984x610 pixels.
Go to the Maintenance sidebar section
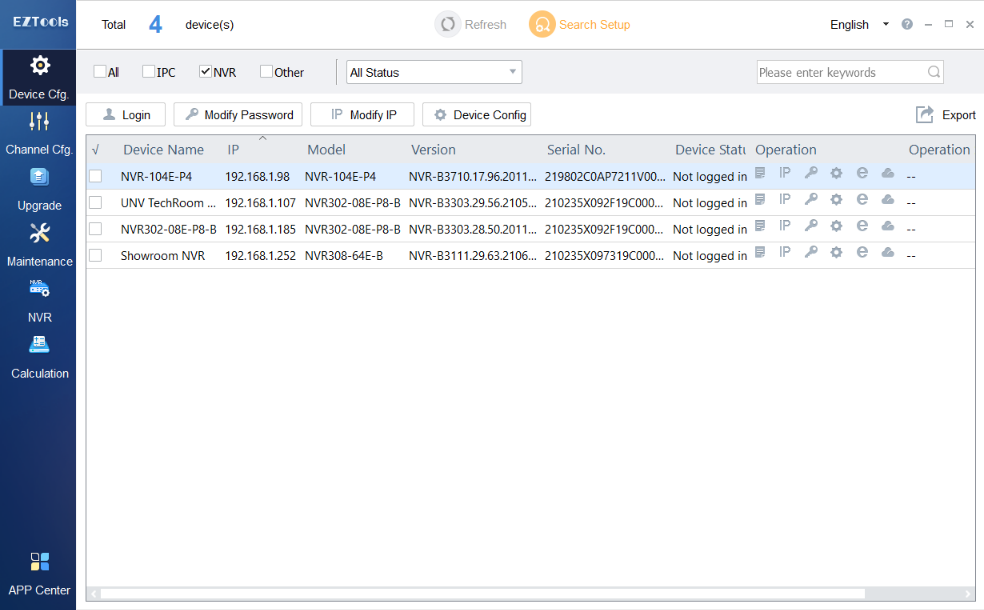click(x=39, y=246)
